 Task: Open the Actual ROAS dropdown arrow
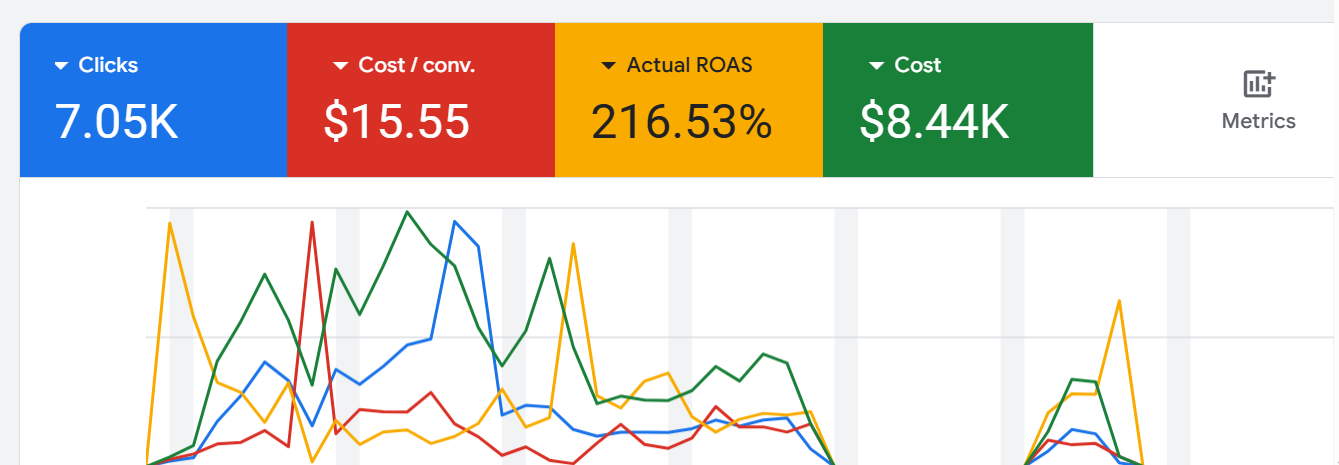[608, 66]
